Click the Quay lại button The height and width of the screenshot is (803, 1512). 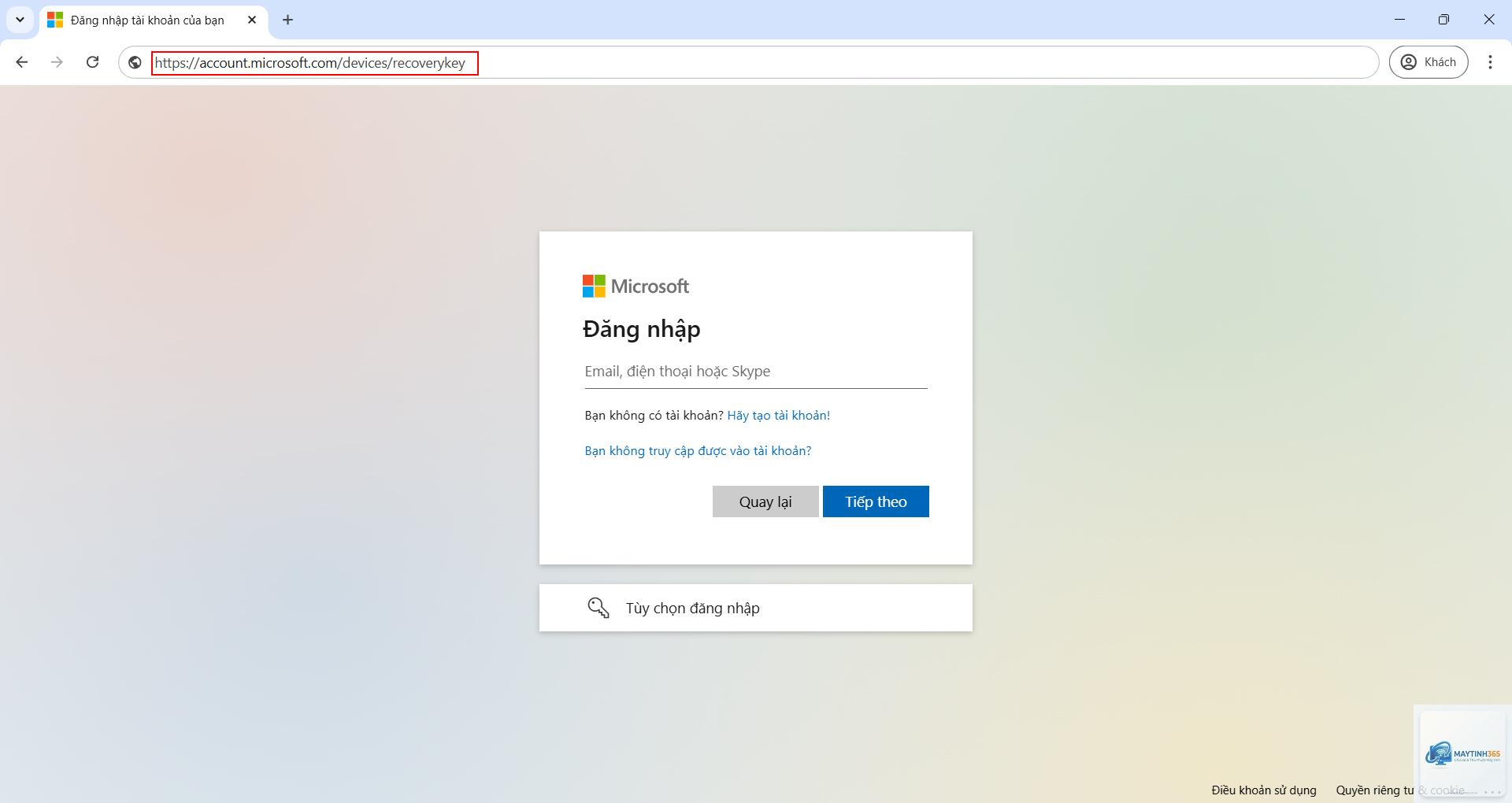point(765,501)
